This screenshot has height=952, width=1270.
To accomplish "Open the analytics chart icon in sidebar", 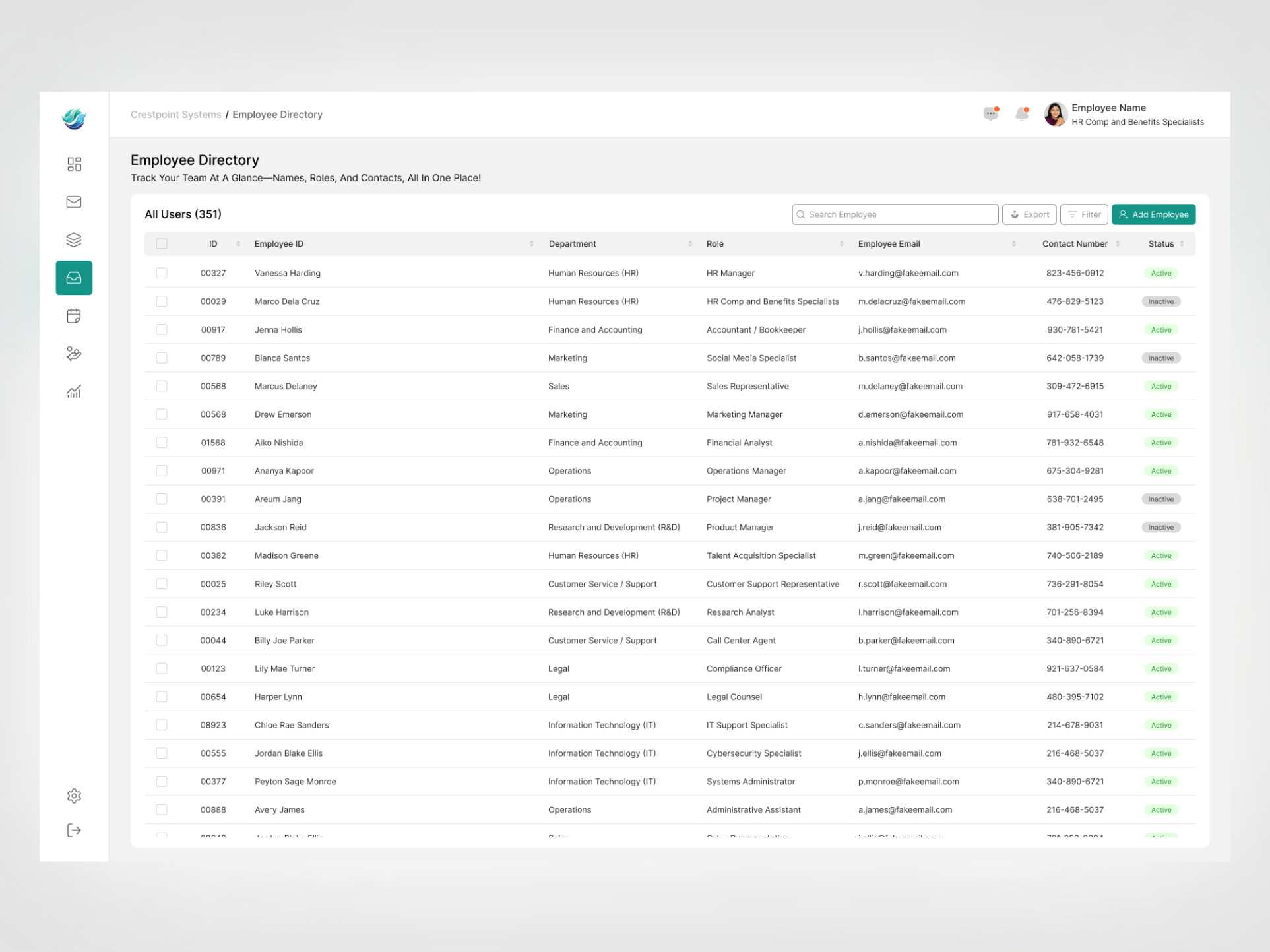I will [74, 391].
